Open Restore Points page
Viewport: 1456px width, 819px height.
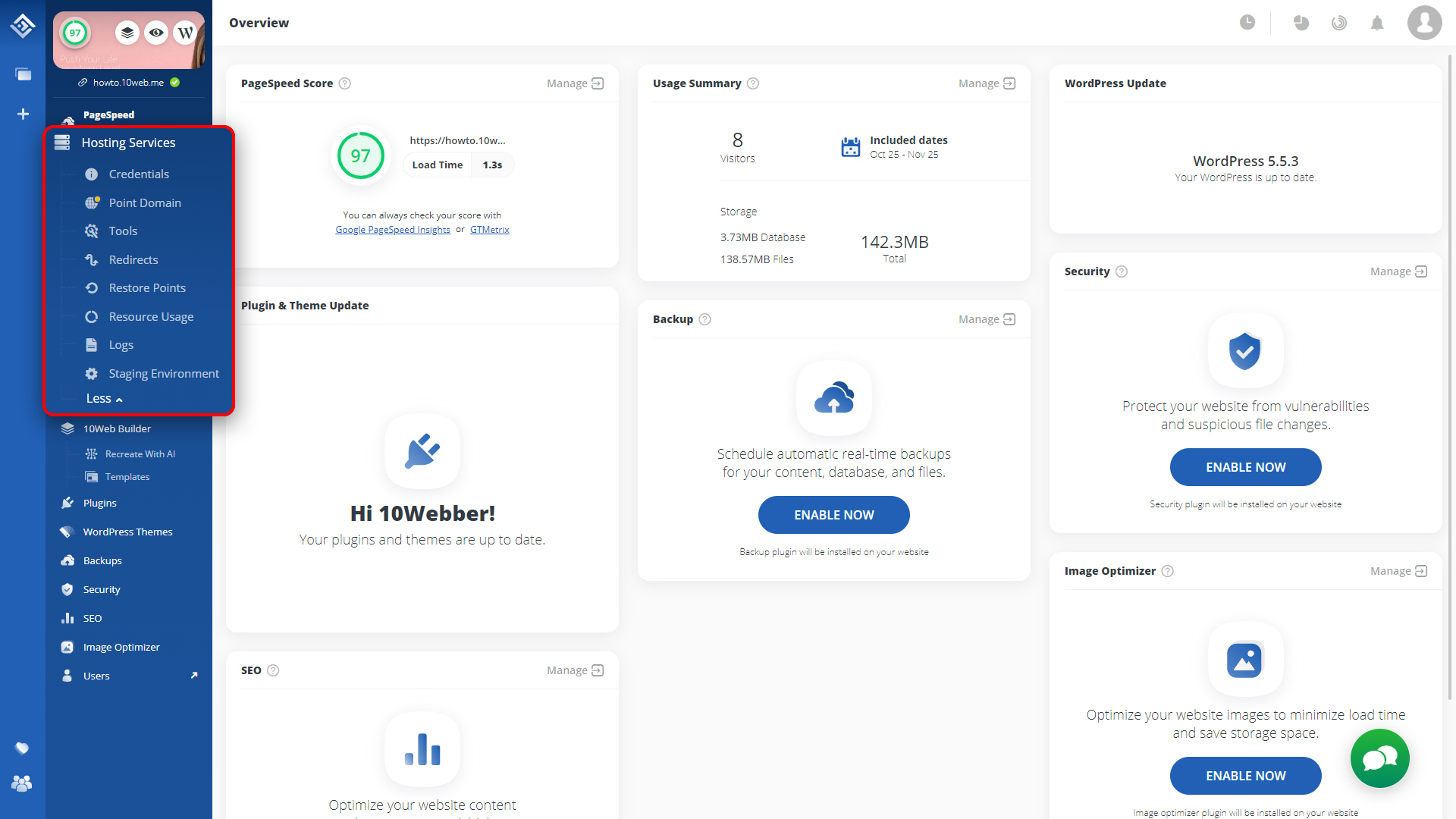[147, 288]
